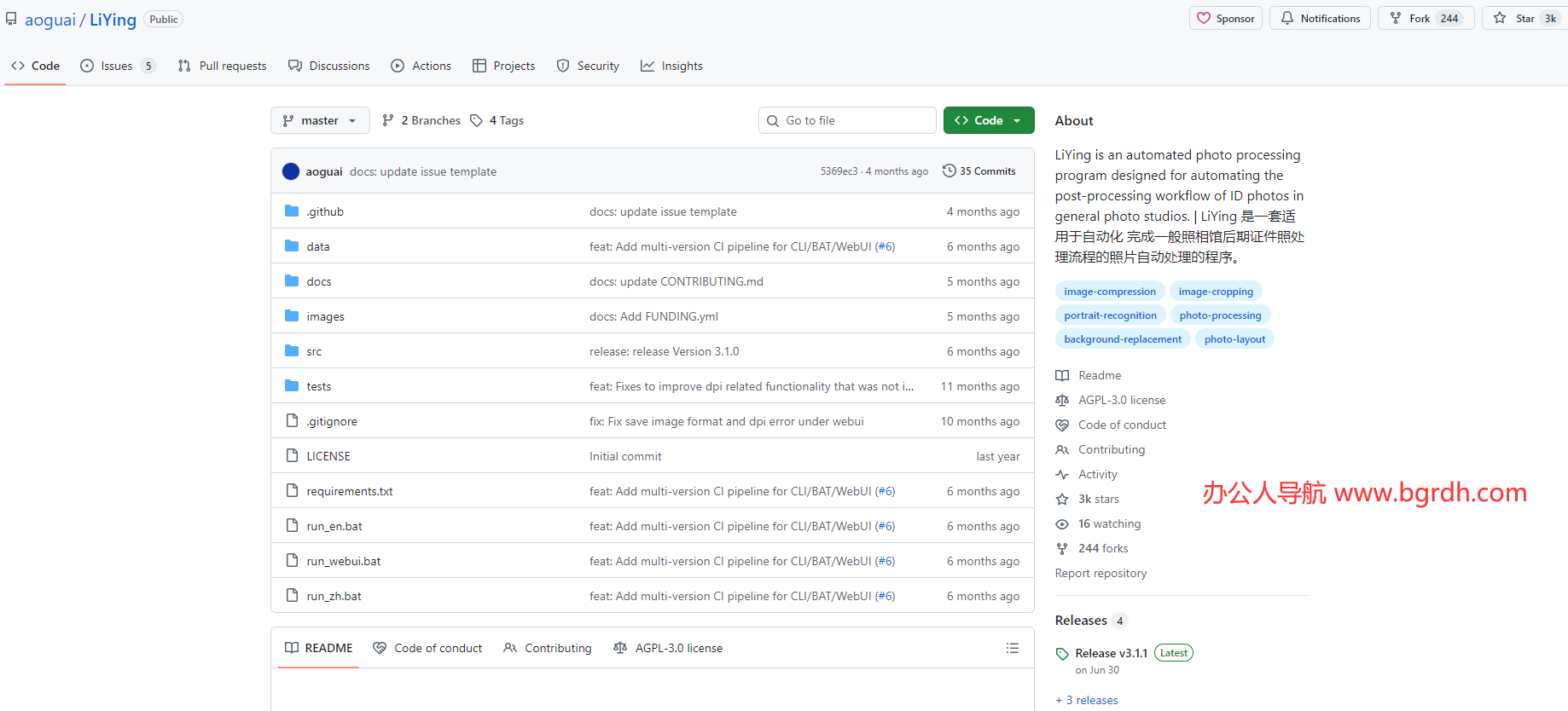Click the photo-processing topic tag
1568x711 pixels.
(1220, 315)
